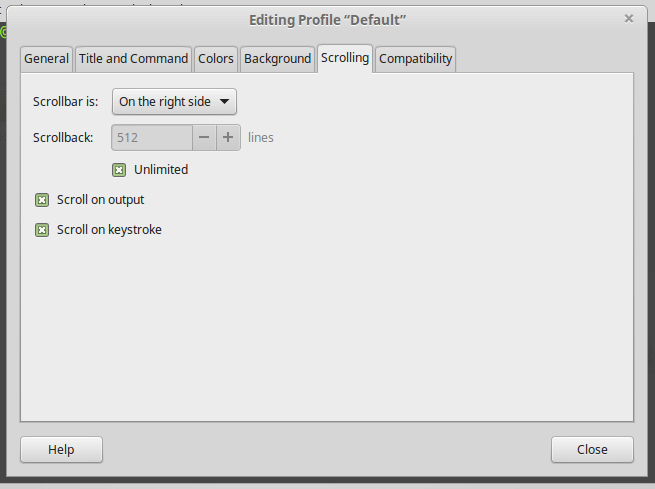655x489 pixels.
Task: Close the dialog with the title bar X
Action: click(x=629, y=18)
